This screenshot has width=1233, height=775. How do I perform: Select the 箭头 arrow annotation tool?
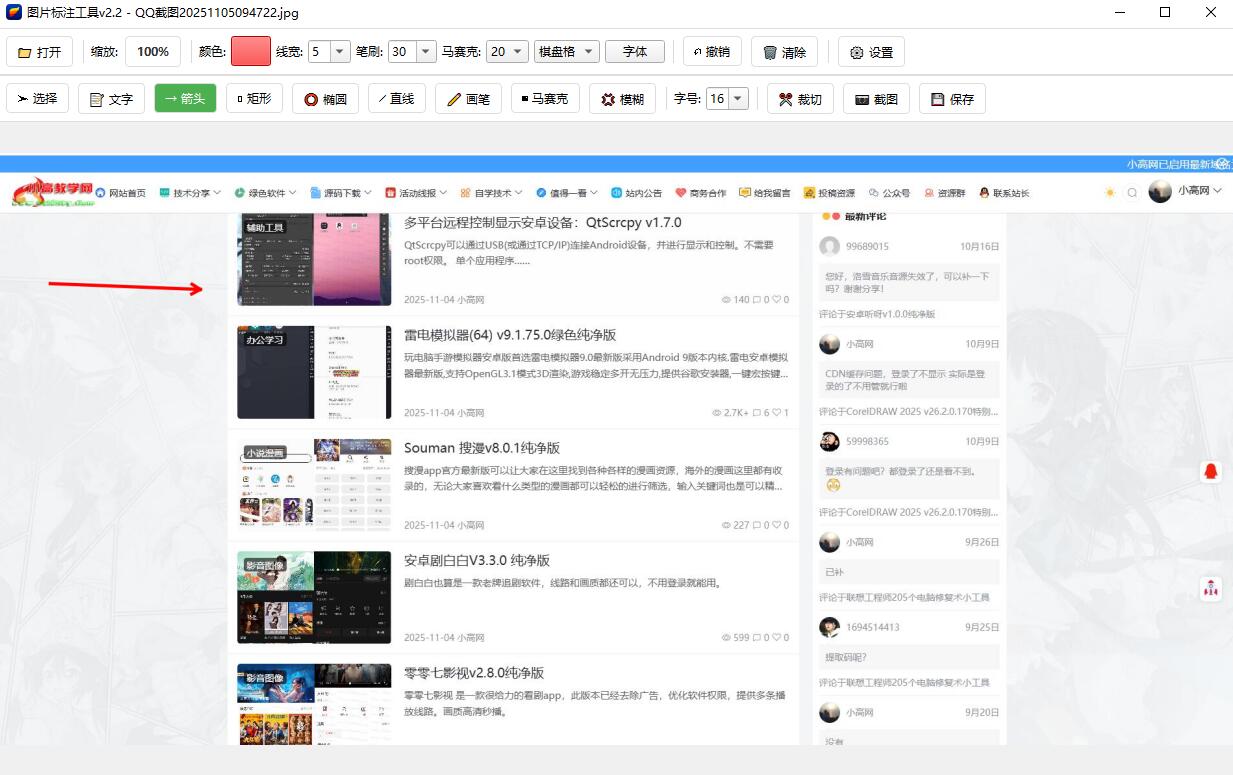[184, 98]
